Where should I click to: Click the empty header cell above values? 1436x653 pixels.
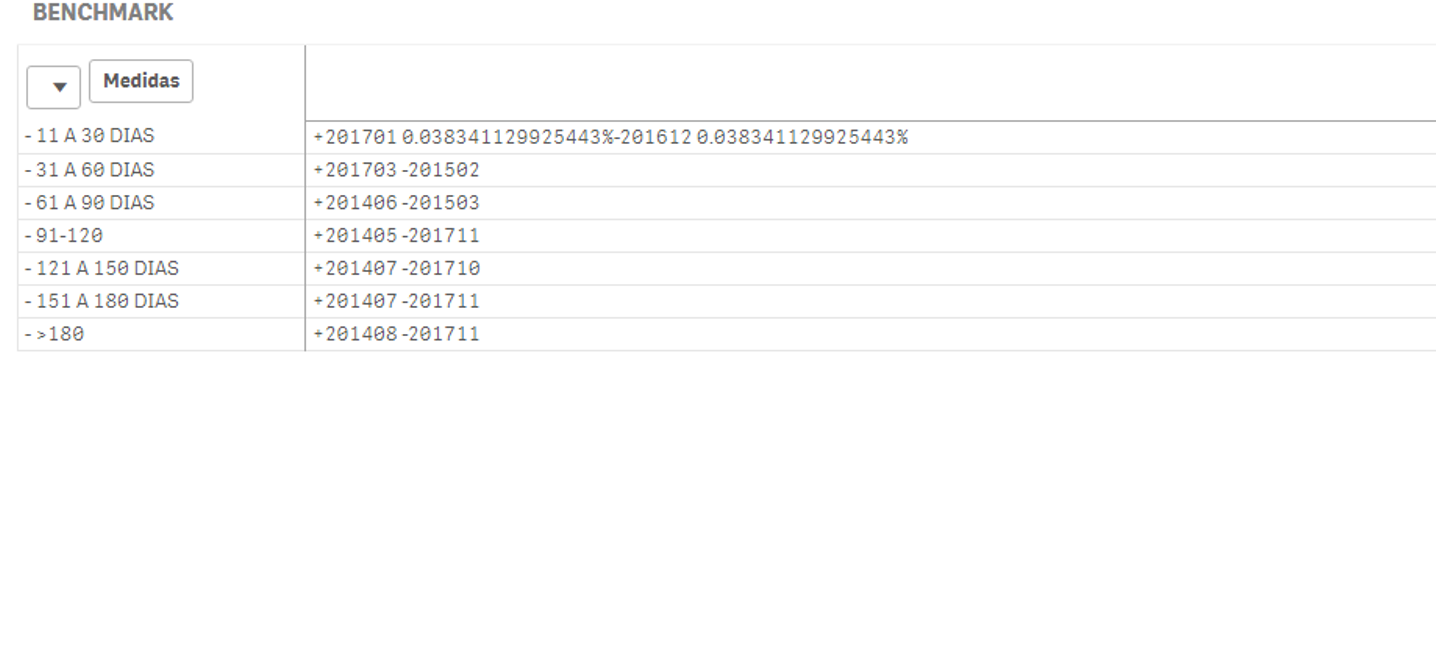[x=870, y=83]
